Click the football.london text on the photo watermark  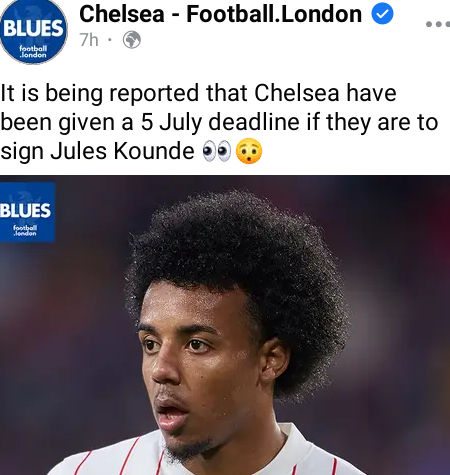[x=25, y=230]
